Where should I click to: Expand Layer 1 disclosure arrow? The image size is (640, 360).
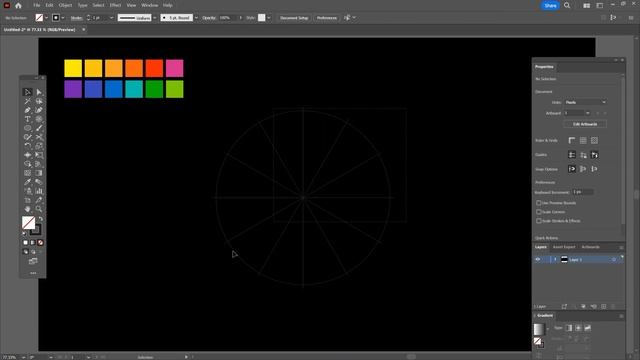pos(555,260)
